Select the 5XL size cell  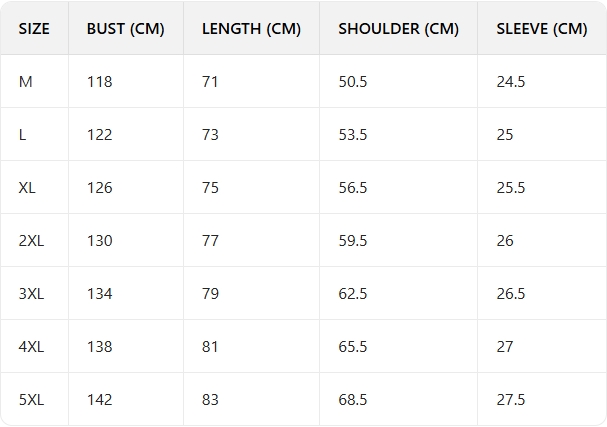click(x=31, y=400)
